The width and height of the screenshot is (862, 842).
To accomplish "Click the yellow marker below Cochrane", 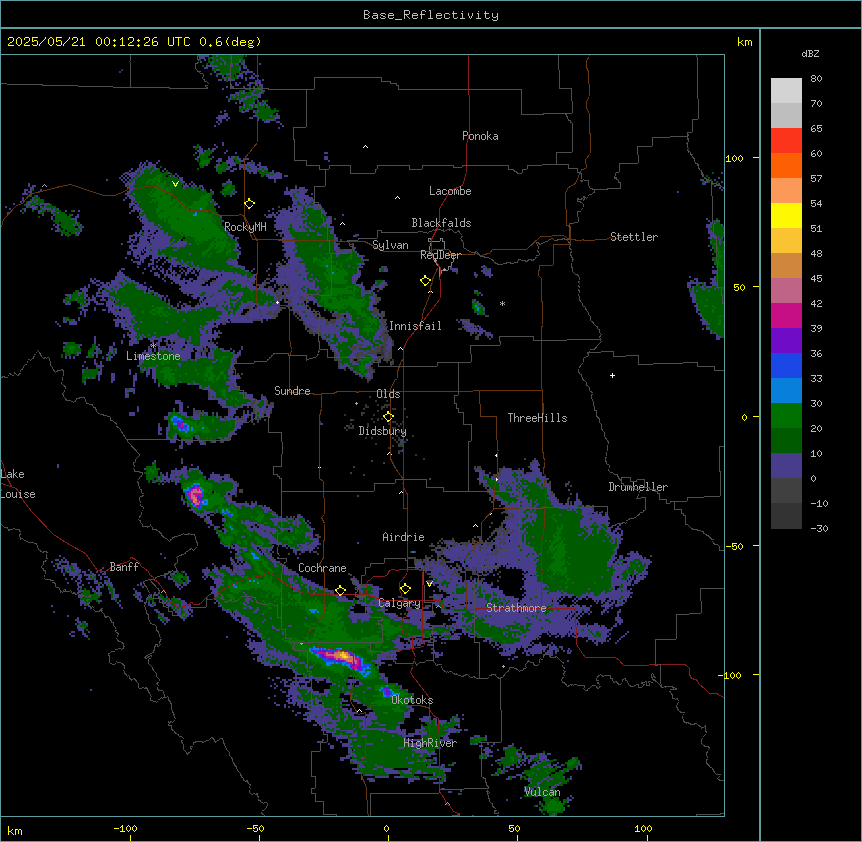I will click(340, 591).
